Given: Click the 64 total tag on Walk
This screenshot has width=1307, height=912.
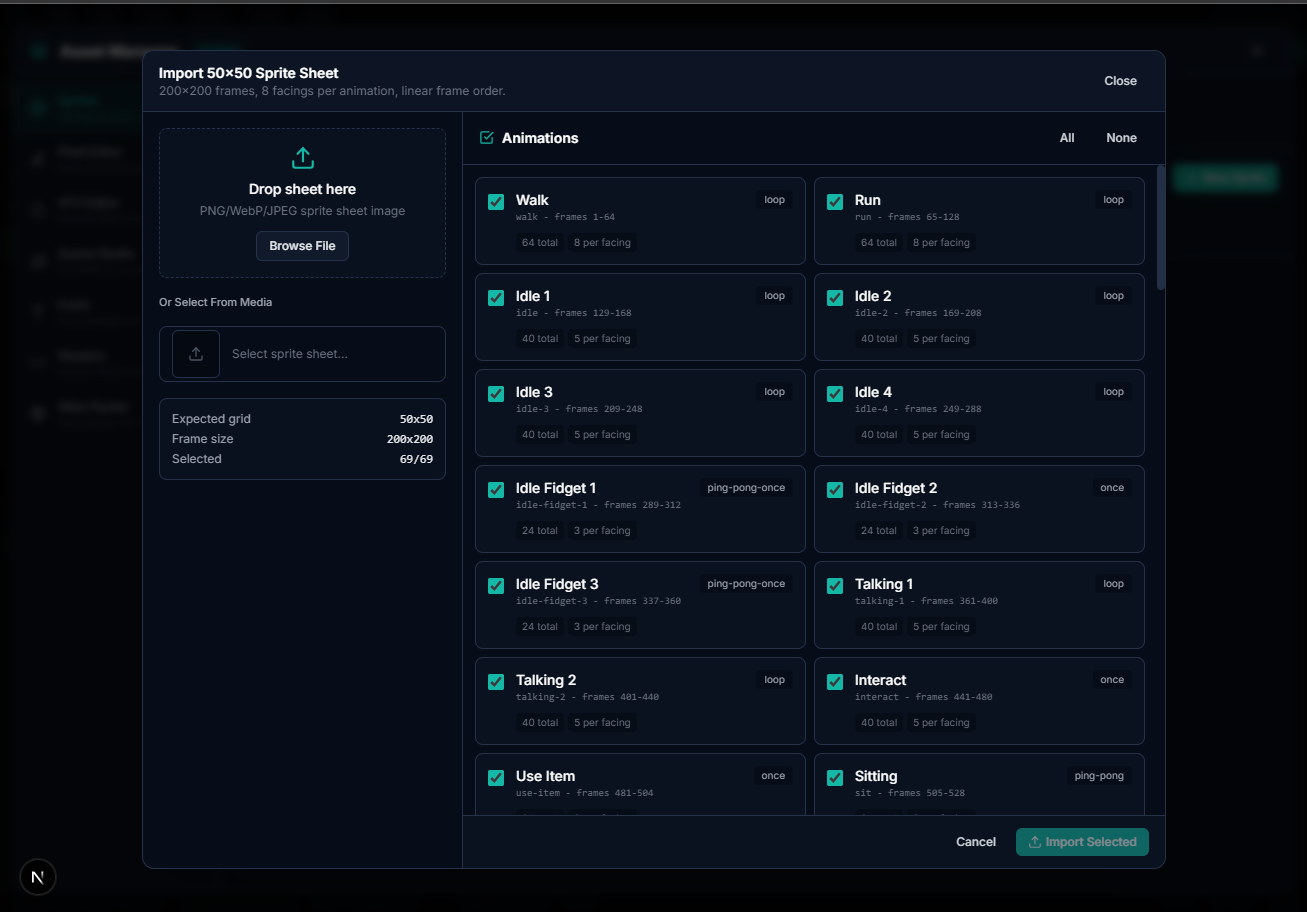Looking at the screenshot, I should pyautogui.click(x=540, y=243).
